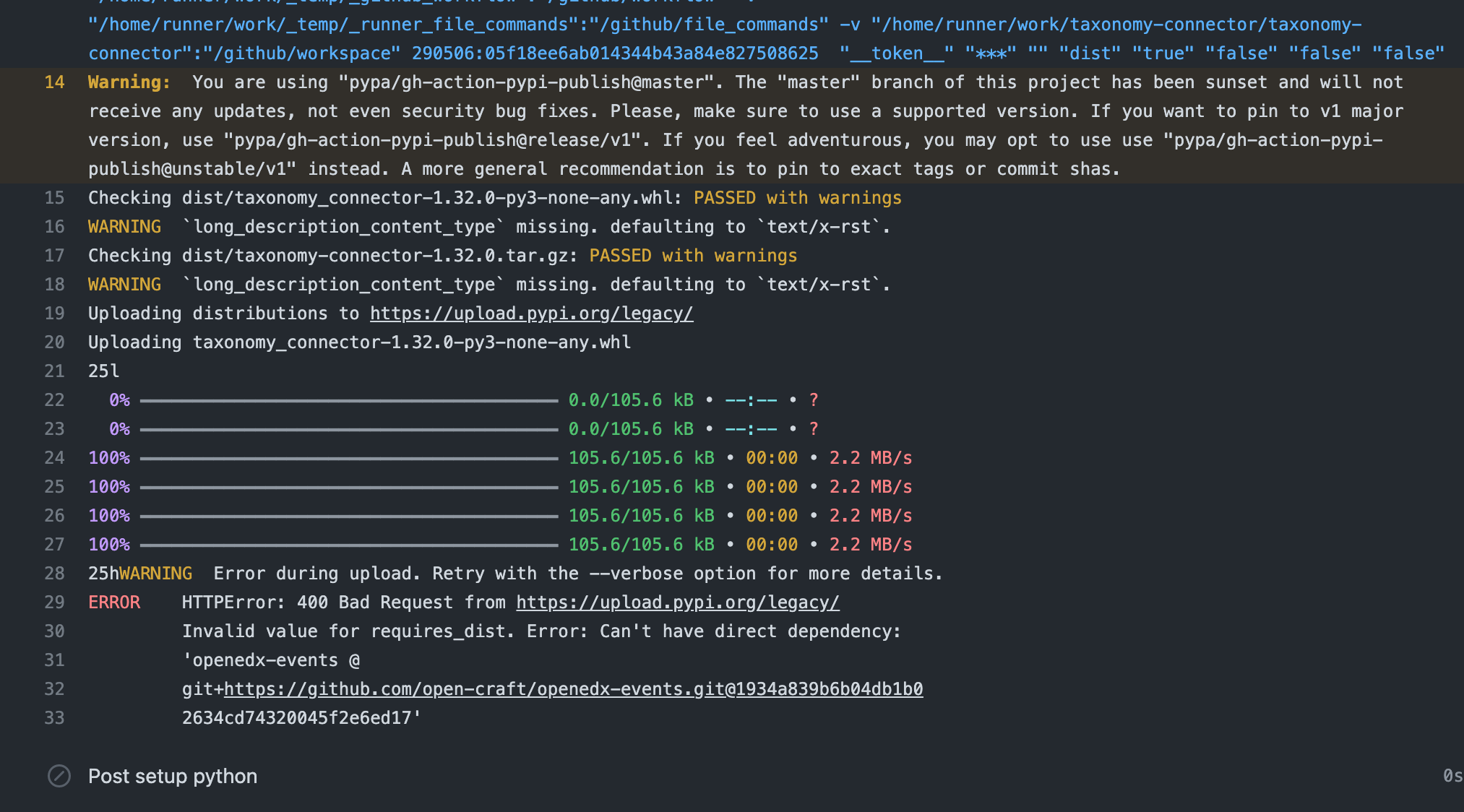This screenshot has width=1464, height=812.
Task: Click 'Uploading taxonomy_connector-1.32.0-py3-none-any.whl' text
Action: 359,342
